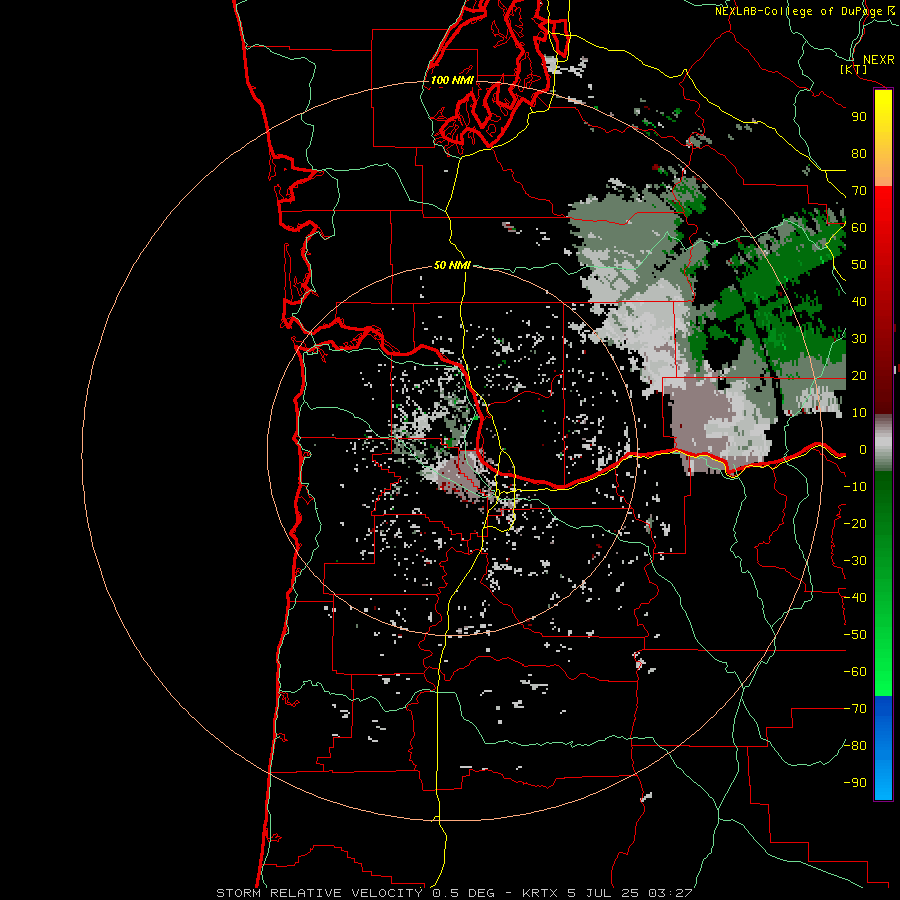900x900 pixels.
Task: Click the "5 JUL 25 03:27" timestamp
Action: (x=630, y=893)
